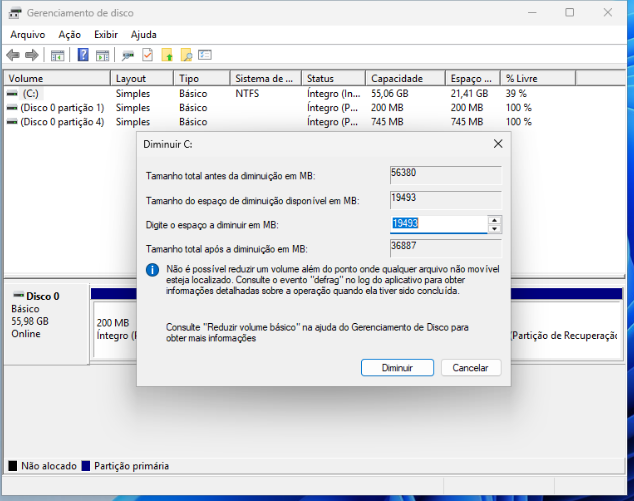Minimize the Gerenciamento de disco window
Image resolution: width=634 pixels, height=501 pixels.
[533, 13]
